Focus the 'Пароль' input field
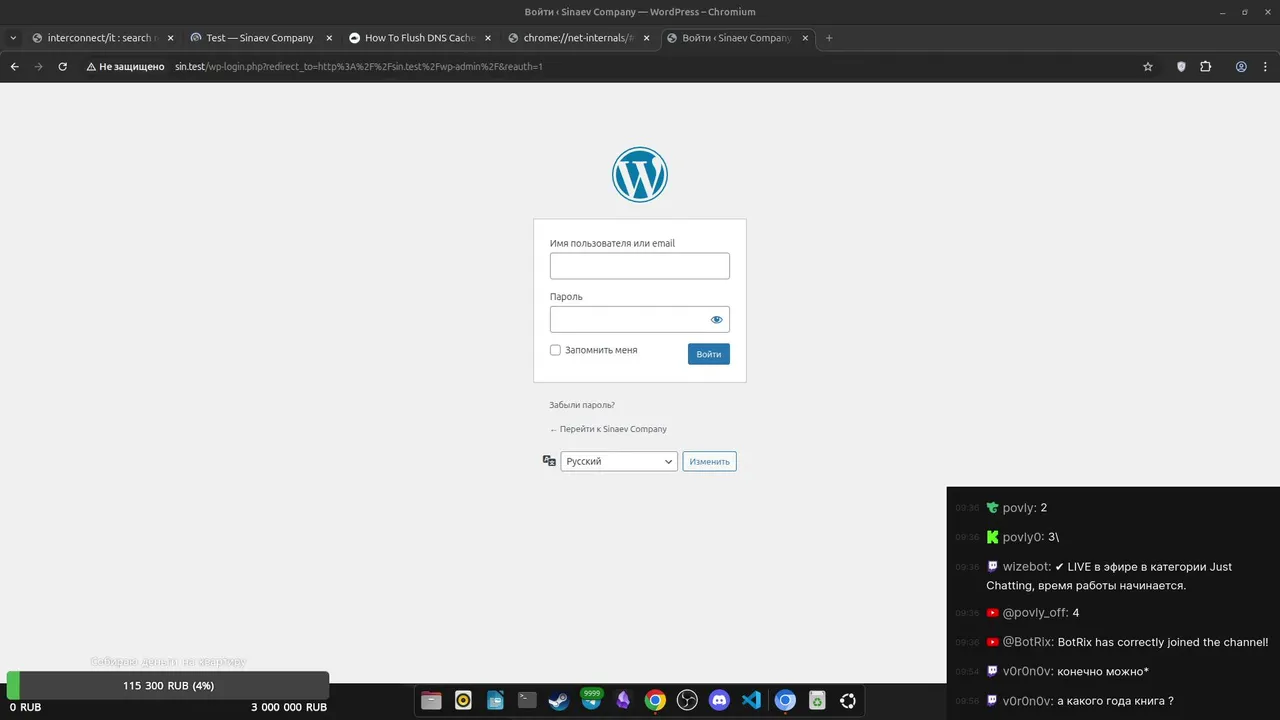Viewport: 1280px width, 720px height. point(640,320)
